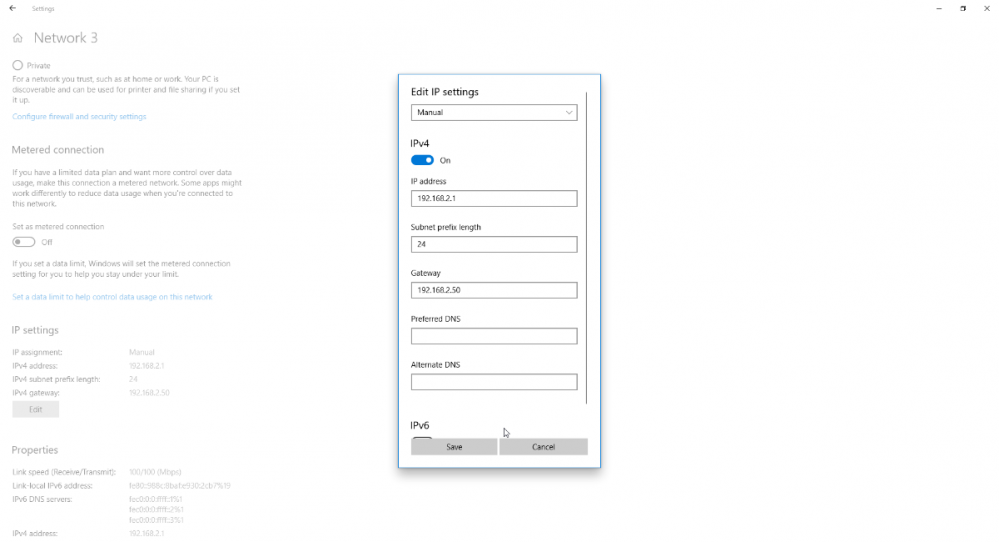Click the Properties section heading
Screen dimensions: 999x542
point(34,450)
